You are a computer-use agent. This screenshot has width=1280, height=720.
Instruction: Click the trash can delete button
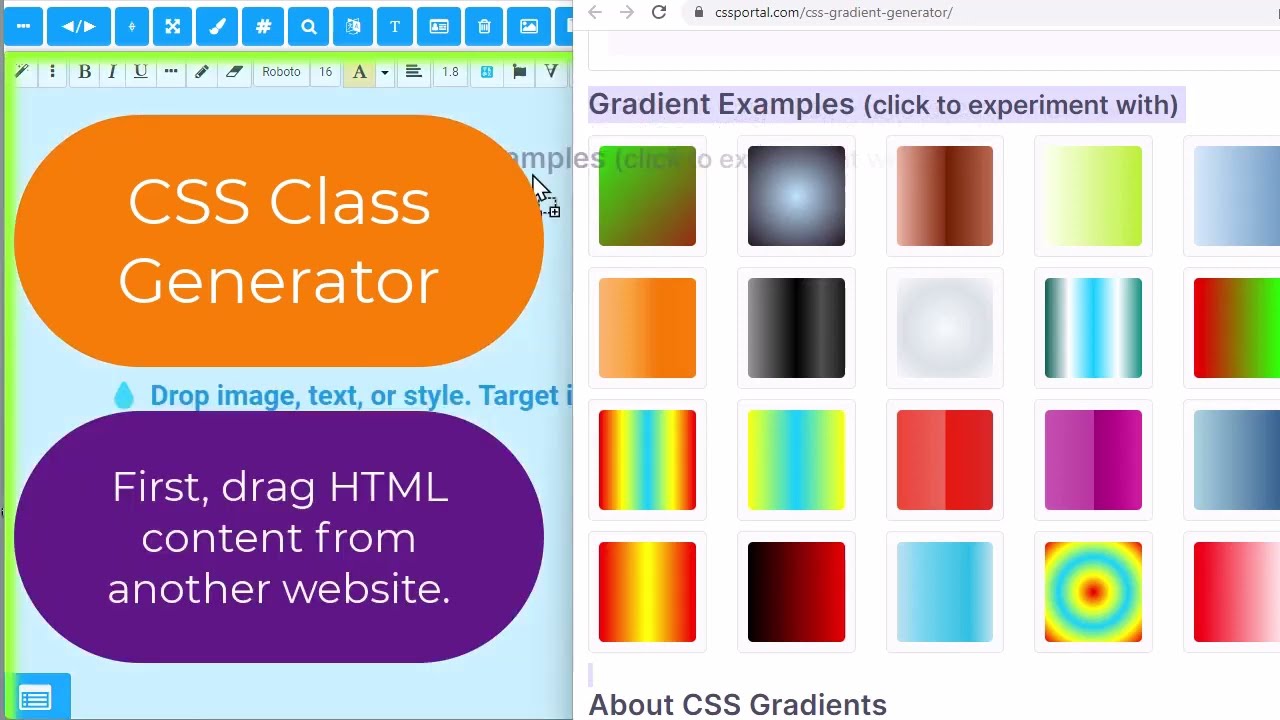484,27
